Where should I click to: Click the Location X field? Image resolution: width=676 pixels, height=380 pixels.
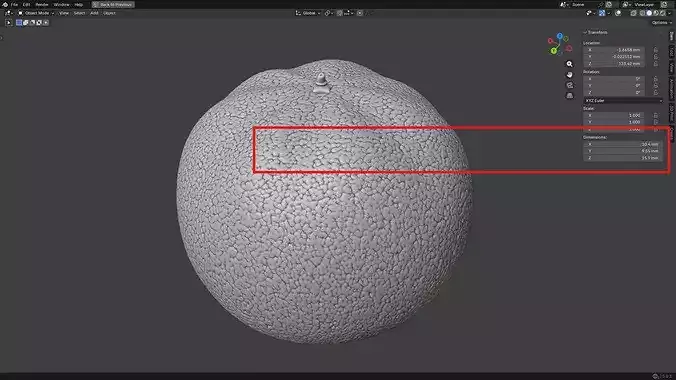coord(614,50)
